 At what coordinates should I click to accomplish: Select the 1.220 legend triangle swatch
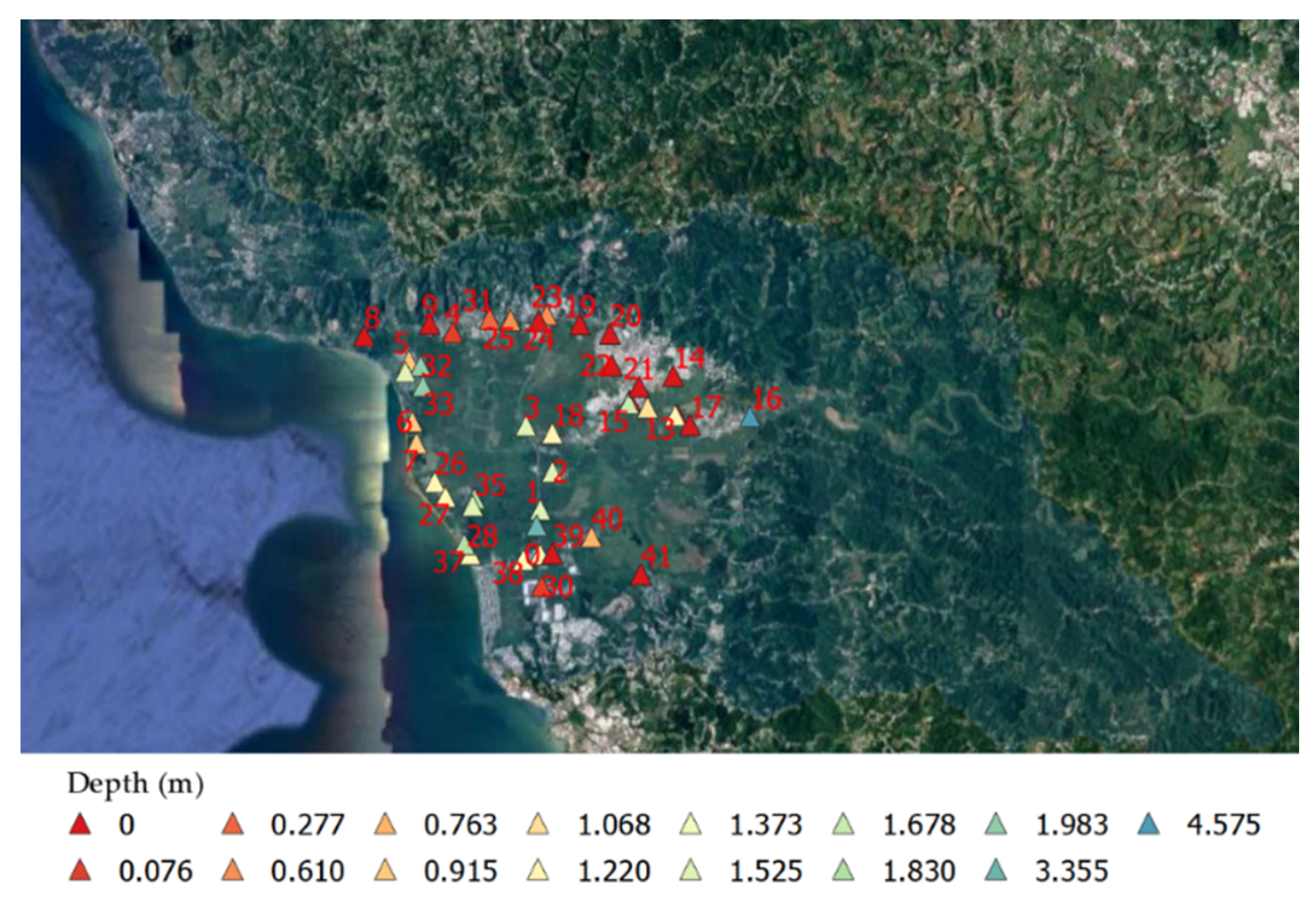coord(539,871)
